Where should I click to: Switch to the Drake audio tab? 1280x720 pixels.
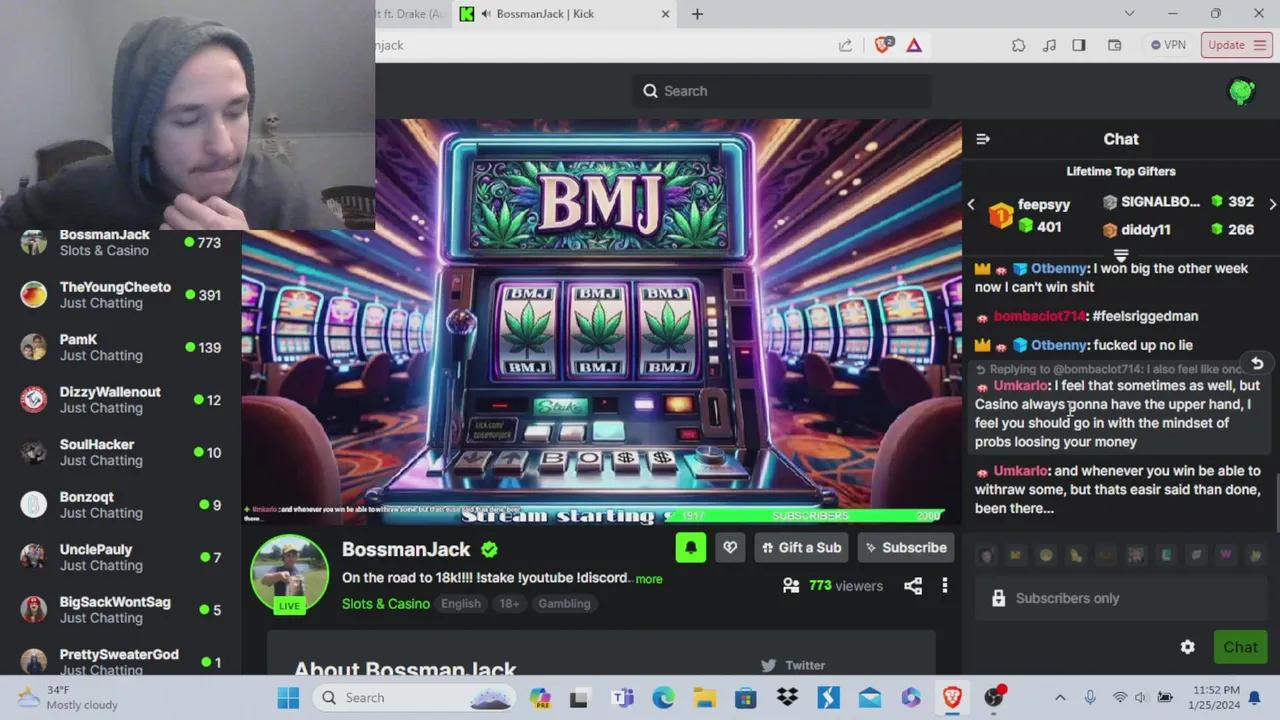[413, 14]
